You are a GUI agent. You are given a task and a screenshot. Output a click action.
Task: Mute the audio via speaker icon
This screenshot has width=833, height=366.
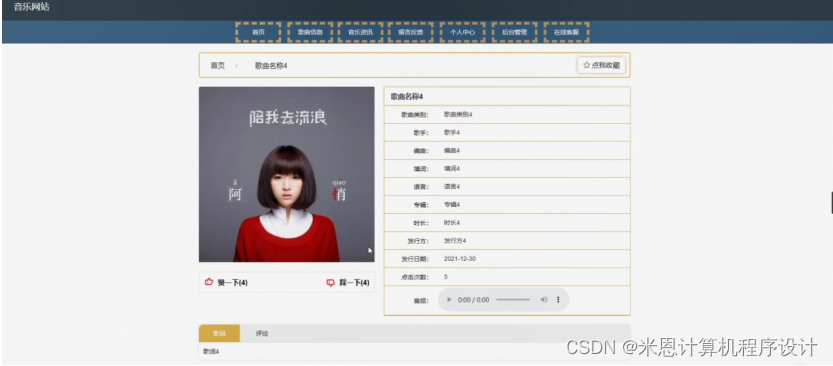coord(544,300)
